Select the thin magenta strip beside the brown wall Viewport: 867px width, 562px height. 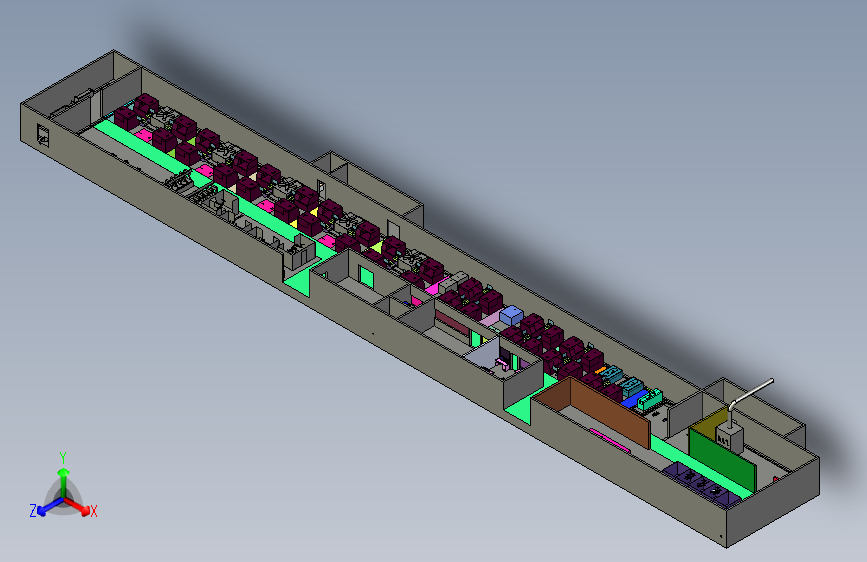[x=610, y=440]
